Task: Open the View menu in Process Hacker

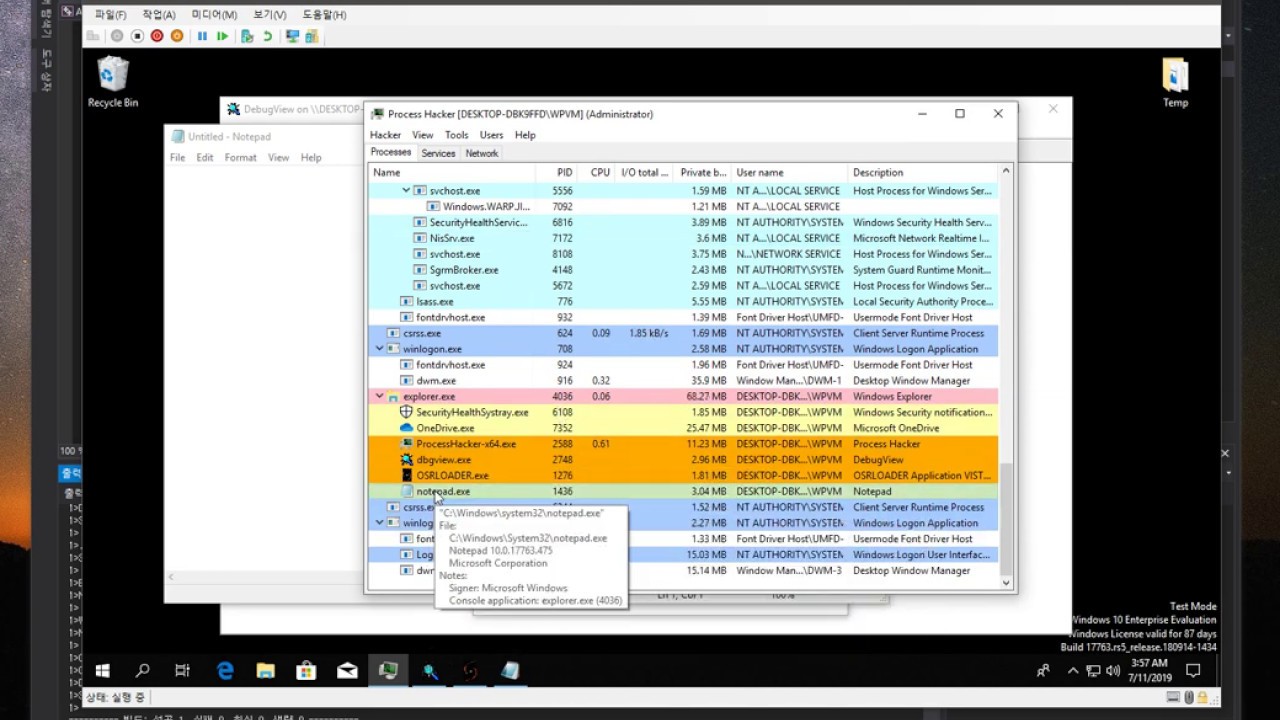Action: 423,135
